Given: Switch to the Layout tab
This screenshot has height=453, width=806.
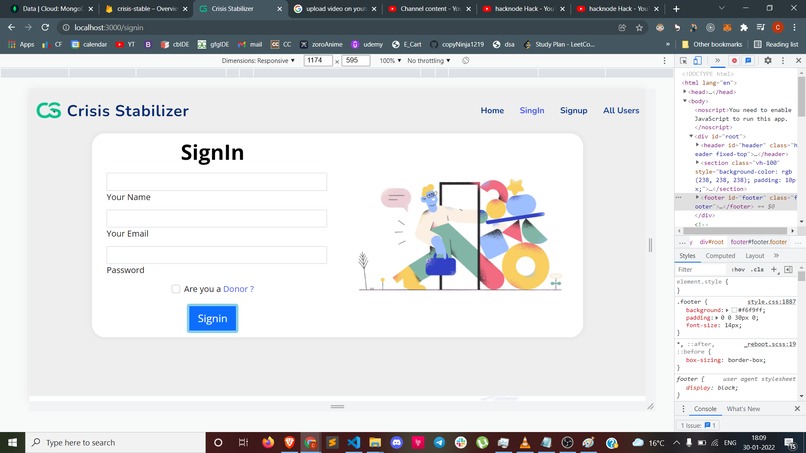Looking at the screenshot, I should click(755, 256).
